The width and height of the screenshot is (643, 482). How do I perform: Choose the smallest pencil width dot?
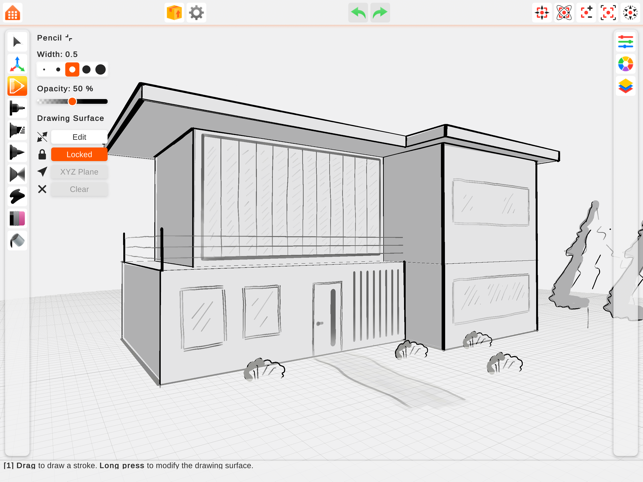(x=44, y=70)
